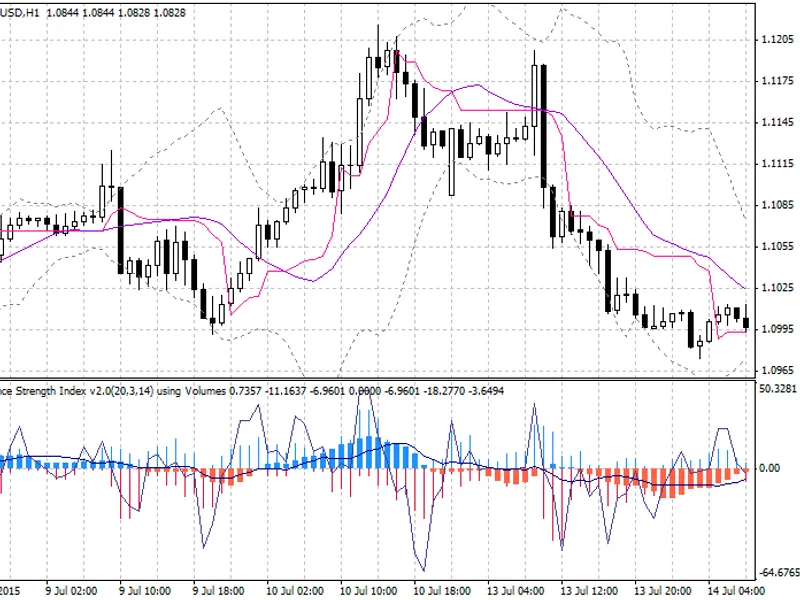Select the 14 Jul 04:00 time label
Image resolution: width=800 pixels, height=600 pixels.
[736, 591]
